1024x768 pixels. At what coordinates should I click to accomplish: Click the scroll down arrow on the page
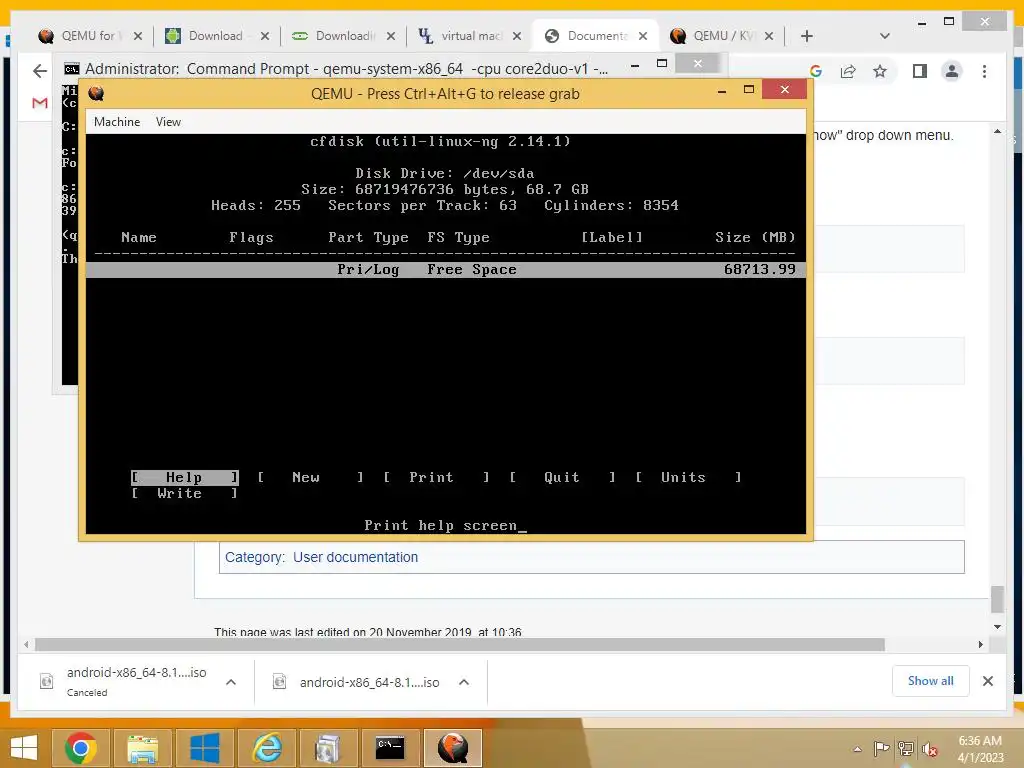point(997,627)
